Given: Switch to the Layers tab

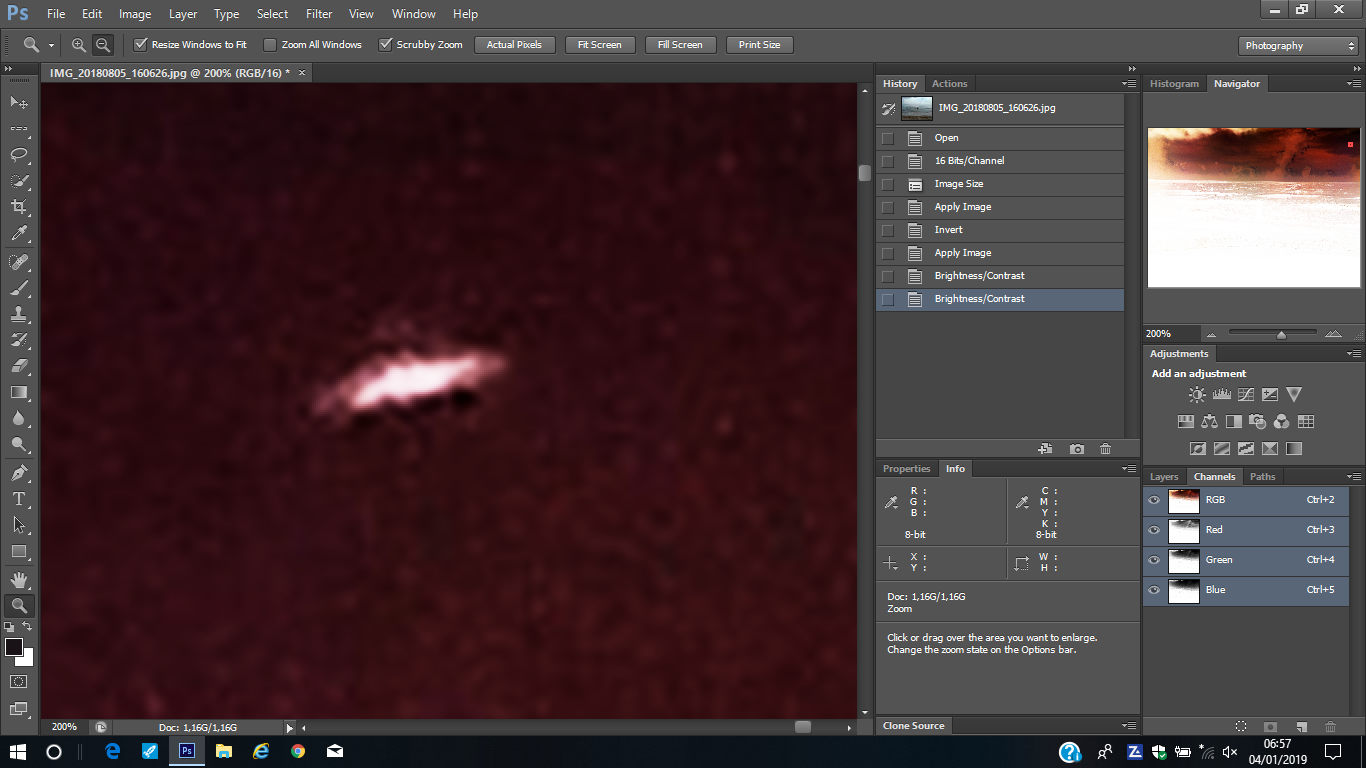Looking at the screenshot, I should (1164, 477).
